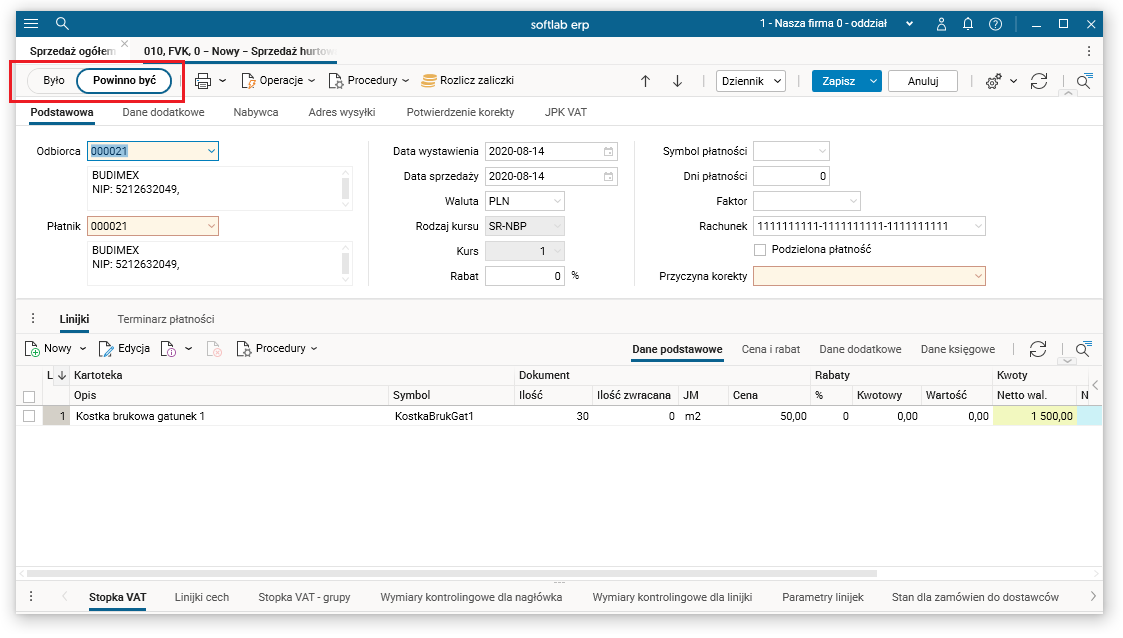Viewport: 1123px width, 638px height.
Task: Show the Dane księgowe columns view
Action: pyautogui.click(x=958, y=349)
